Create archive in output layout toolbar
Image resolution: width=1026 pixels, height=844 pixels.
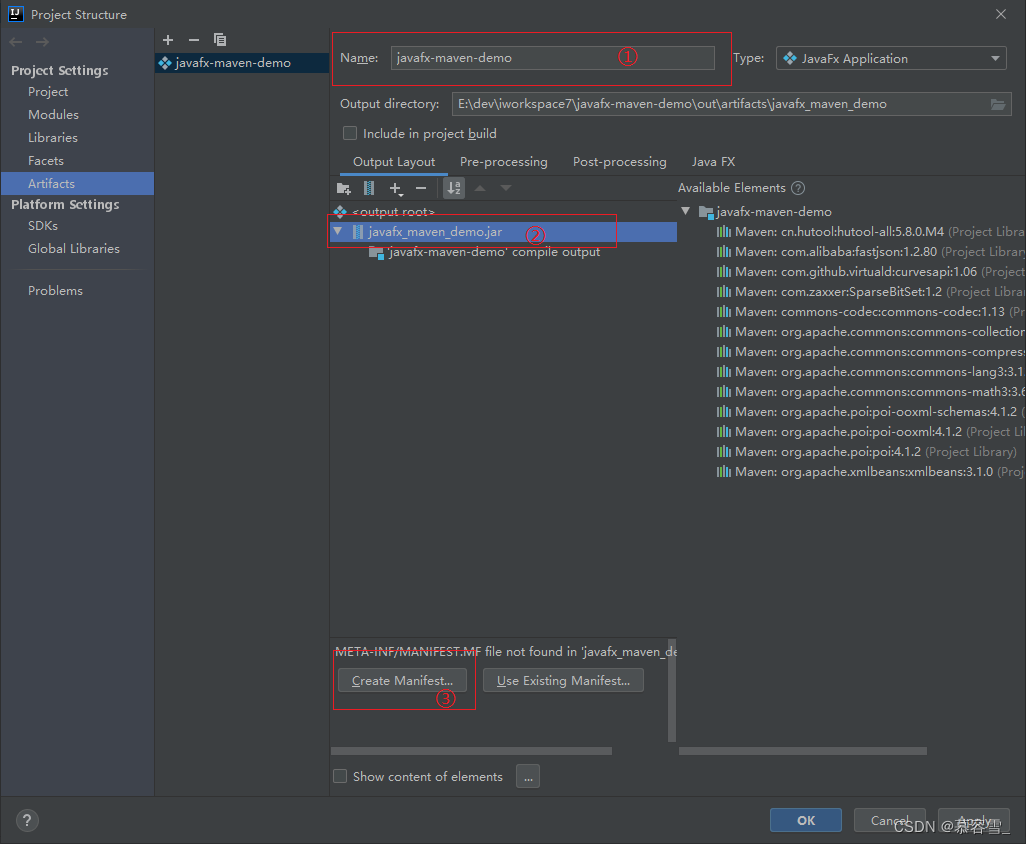click(x=369, y=188)
